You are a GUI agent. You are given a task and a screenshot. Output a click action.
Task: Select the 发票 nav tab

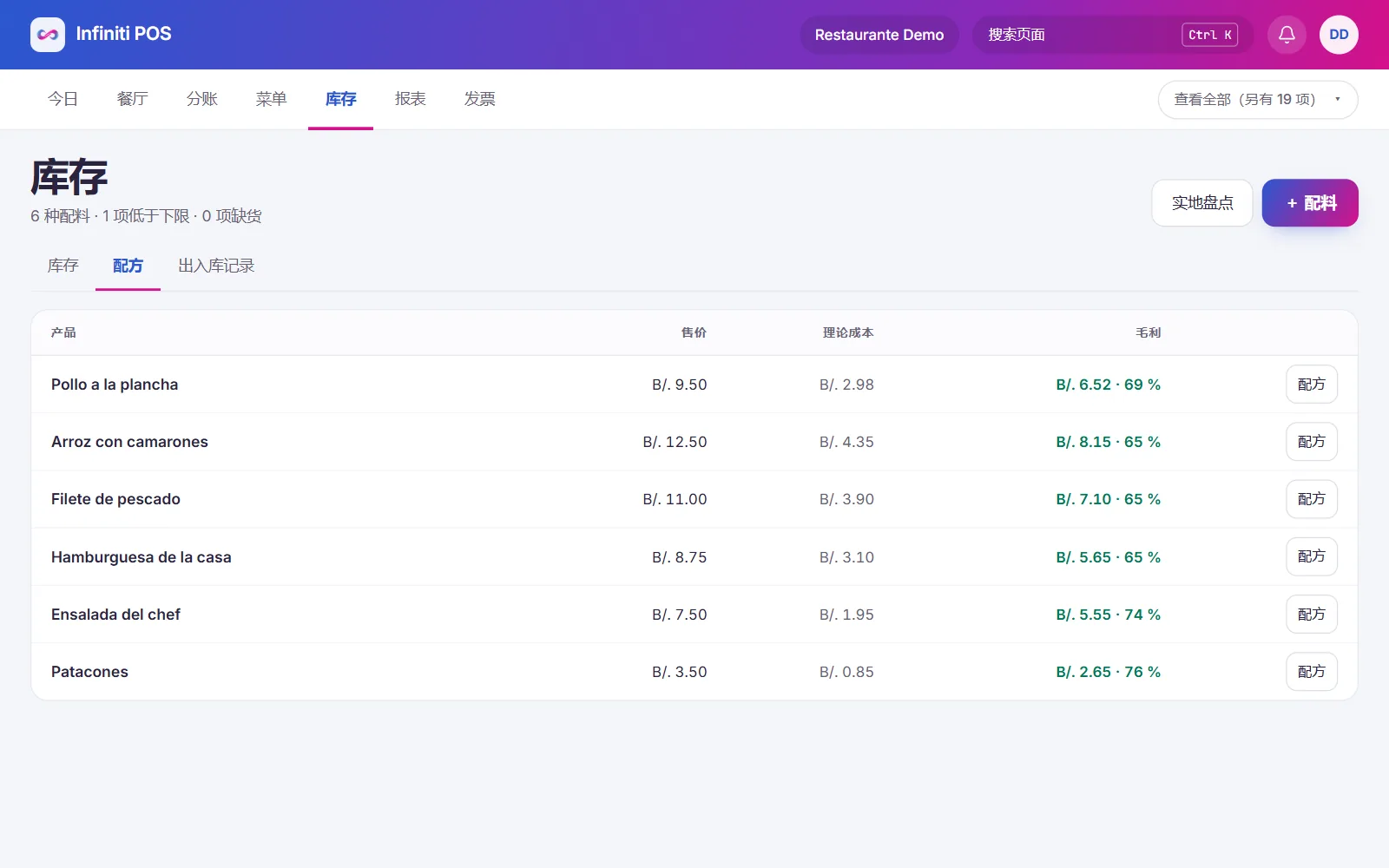point(479,99)
